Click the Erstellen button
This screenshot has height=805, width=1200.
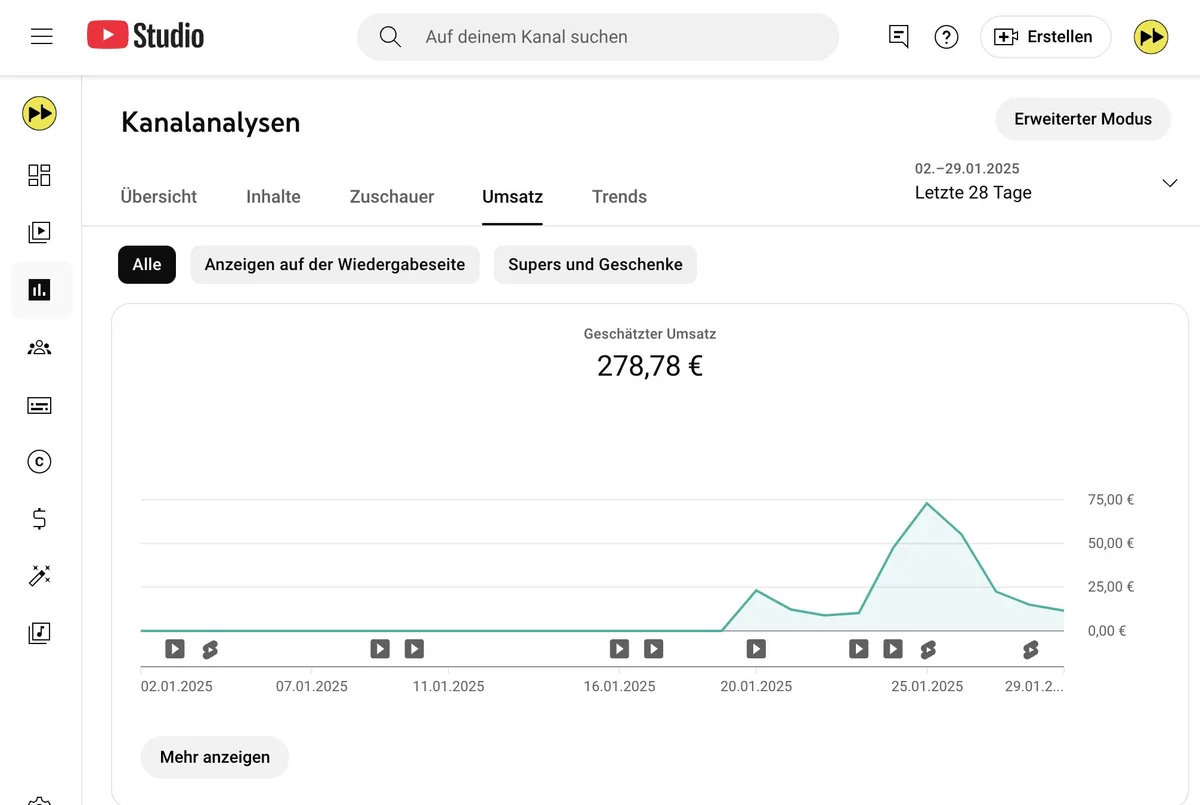point(1045,37)
